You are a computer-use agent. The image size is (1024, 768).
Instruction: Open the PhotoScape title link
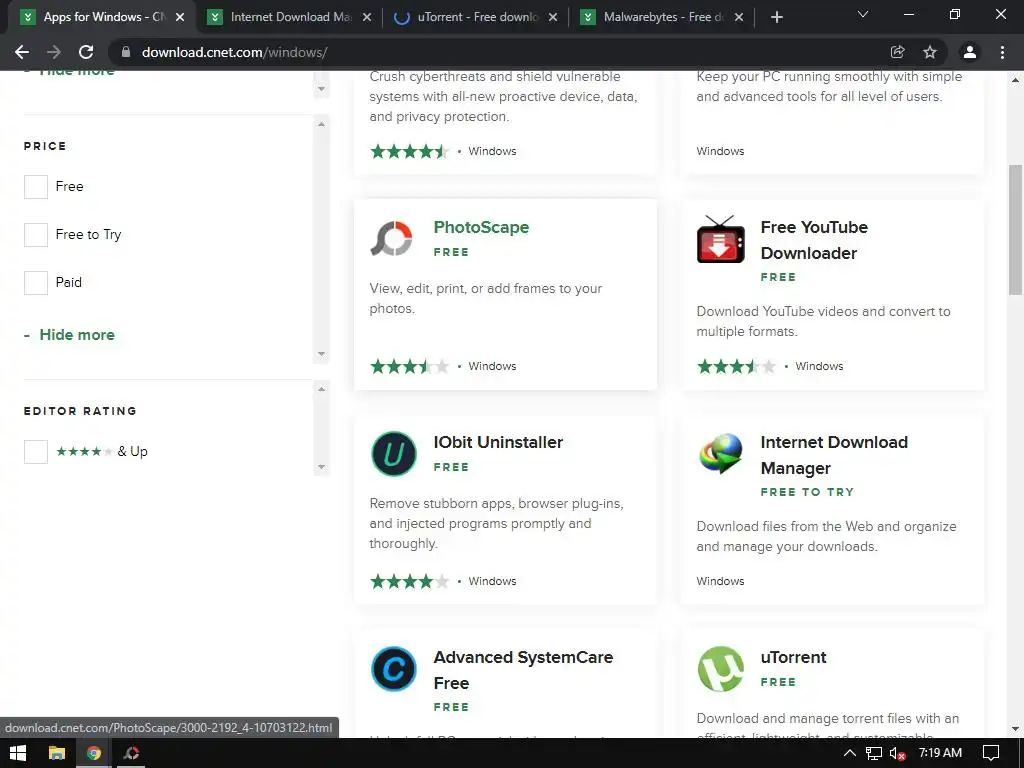[481, 227]
